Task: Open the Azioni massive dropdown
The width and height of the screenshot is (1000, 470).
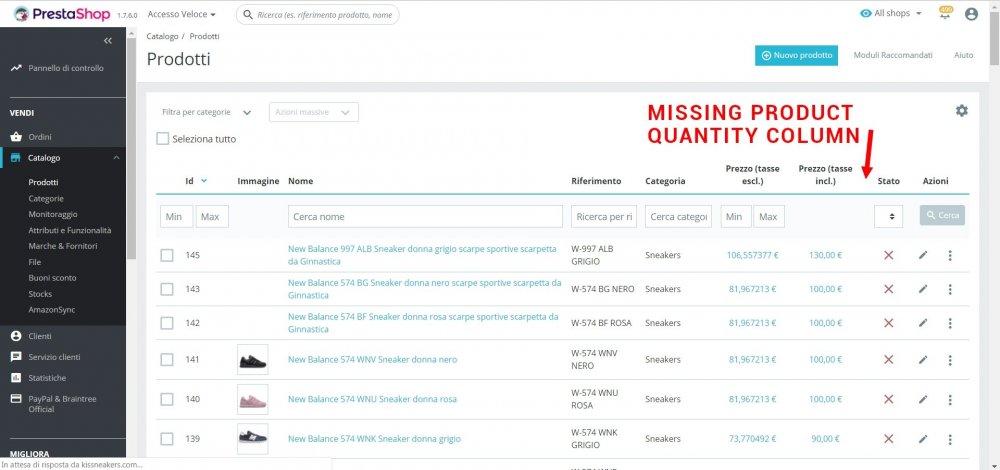Action: click(x=314, y=112)
